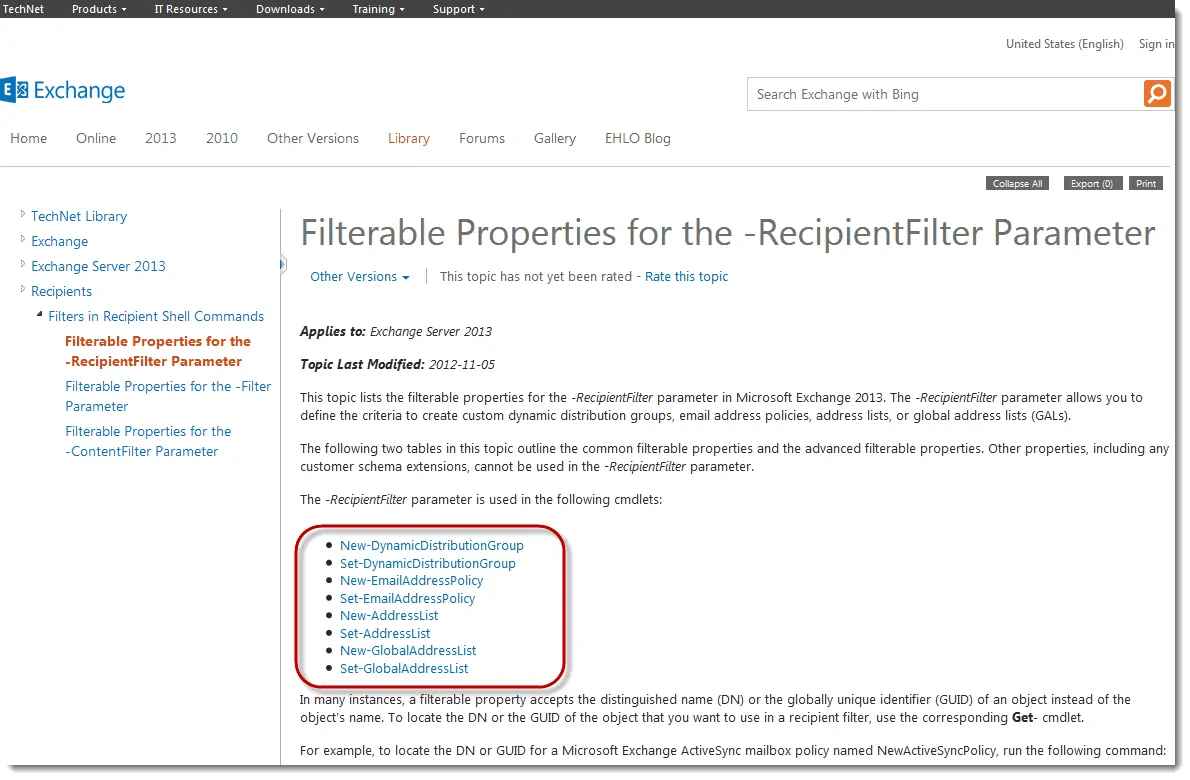Select the 2010 navigation tab
The width and height of the screenshot is (1190, 780).
222,138
